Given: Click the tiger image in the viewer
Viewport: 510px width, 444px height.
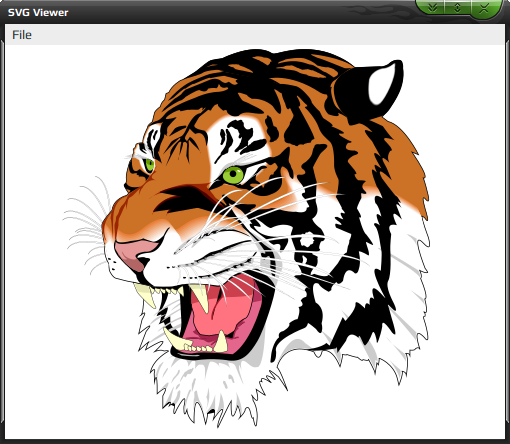Looking at the screenshot, I should 247,238.
